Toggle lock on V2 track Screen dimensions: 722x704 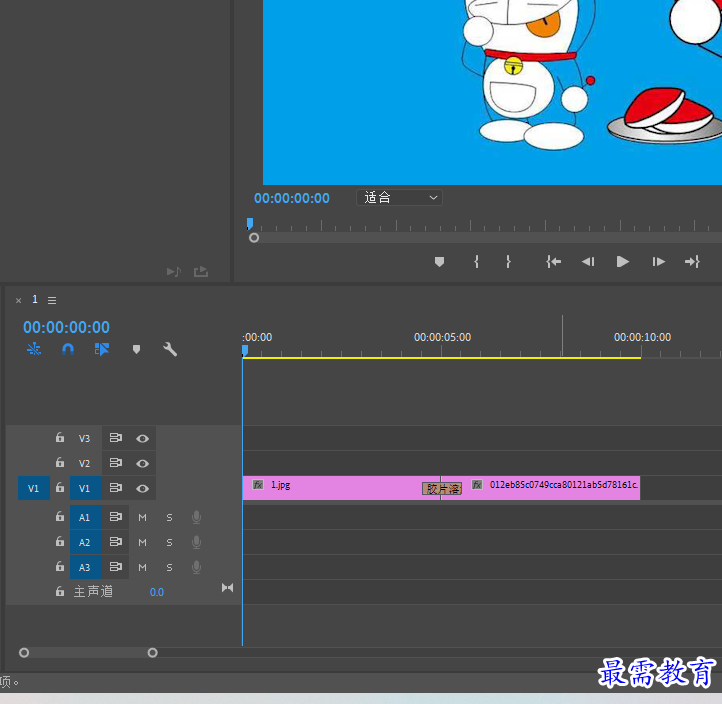click(x=60, y=462)
